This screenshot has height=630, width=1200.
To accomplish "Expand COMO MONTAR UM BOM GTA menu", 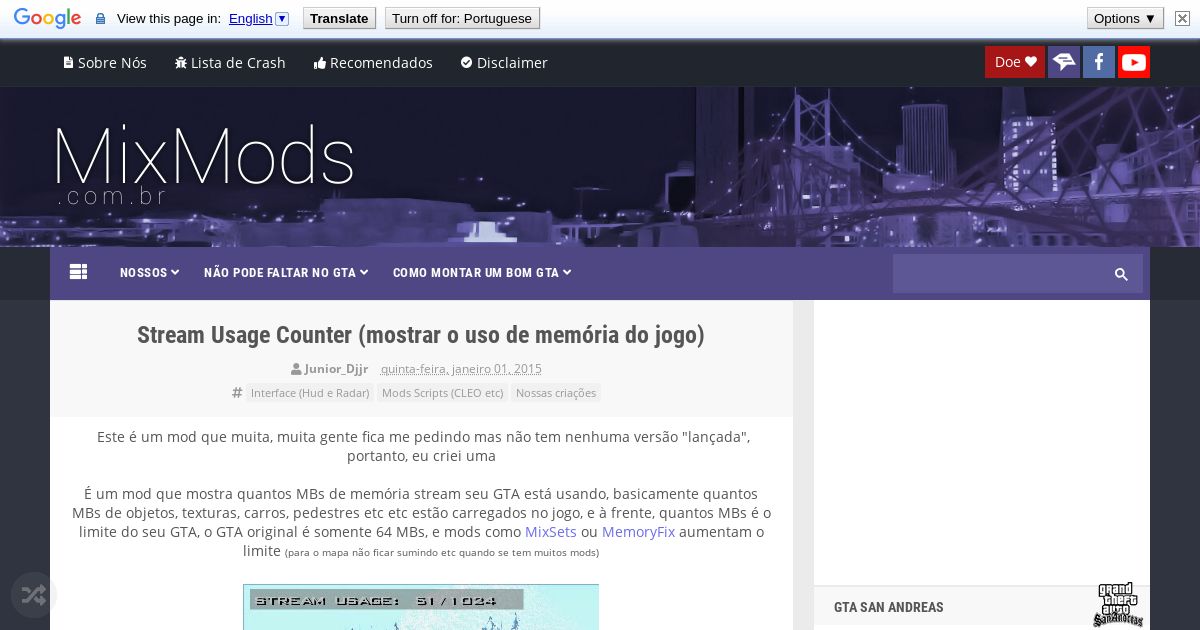I will (x=482, y=273).
